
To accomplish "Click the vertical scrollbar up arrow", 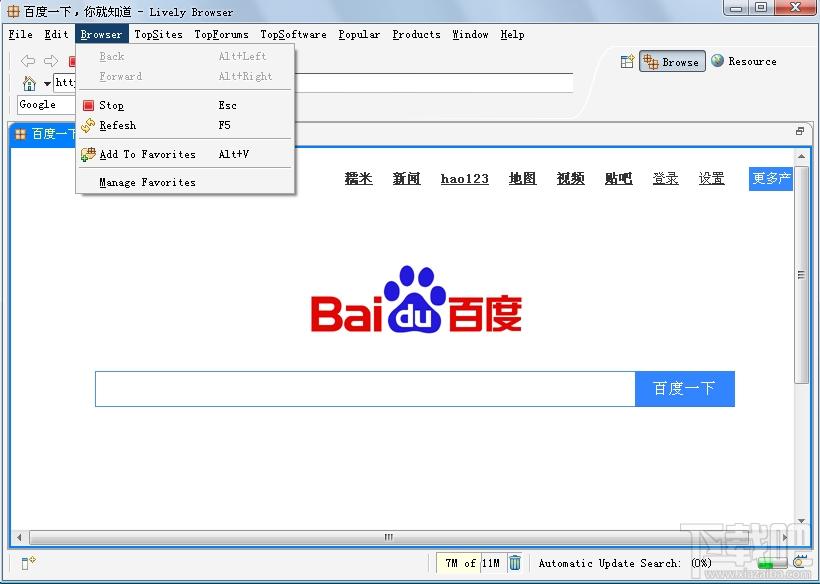I will point(801,156).
